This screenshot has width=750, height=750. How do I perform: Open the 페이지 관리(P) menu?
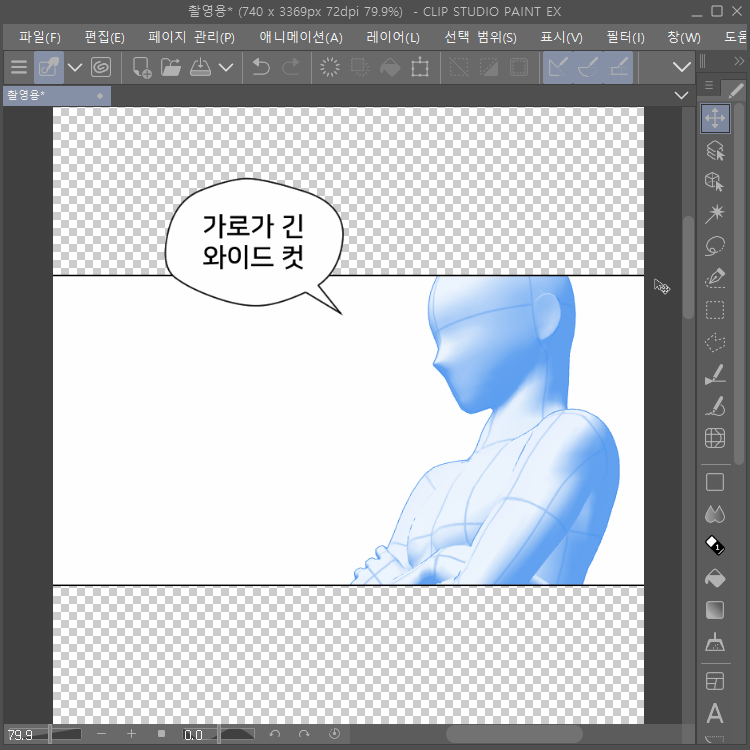[191, 37]
